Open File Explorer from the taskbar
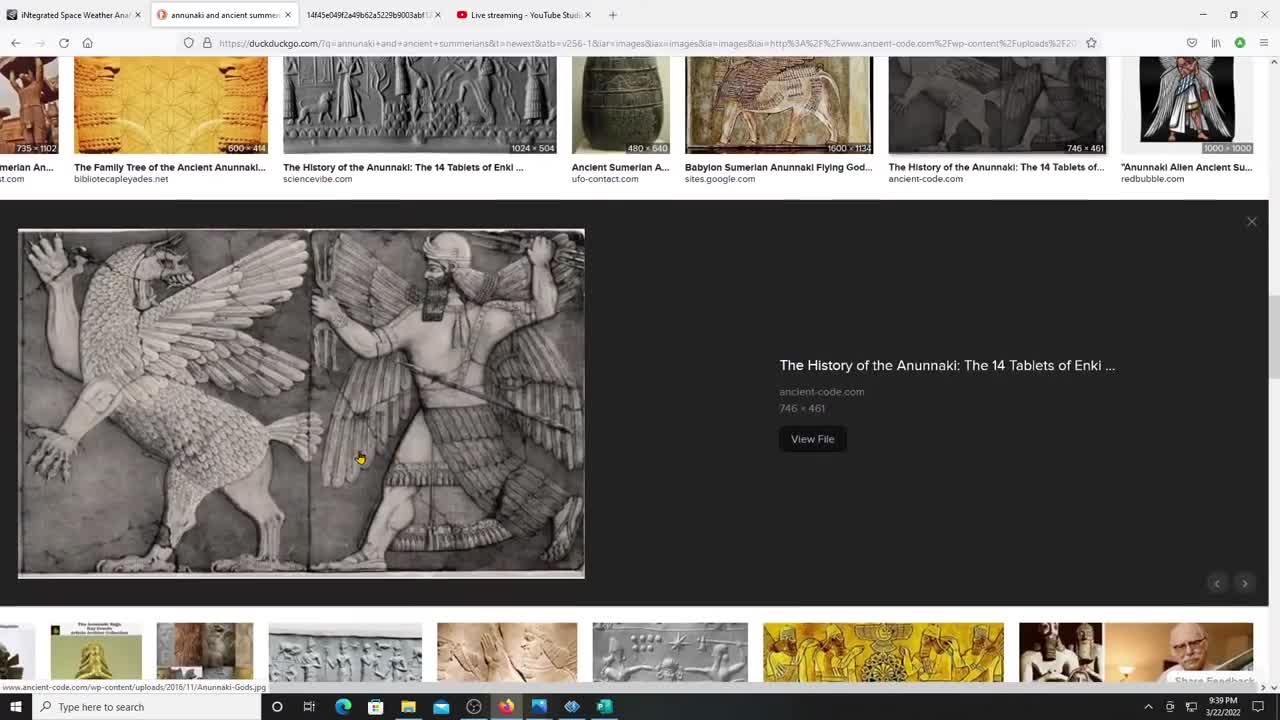1280x720 pixels. click(408, 707)
